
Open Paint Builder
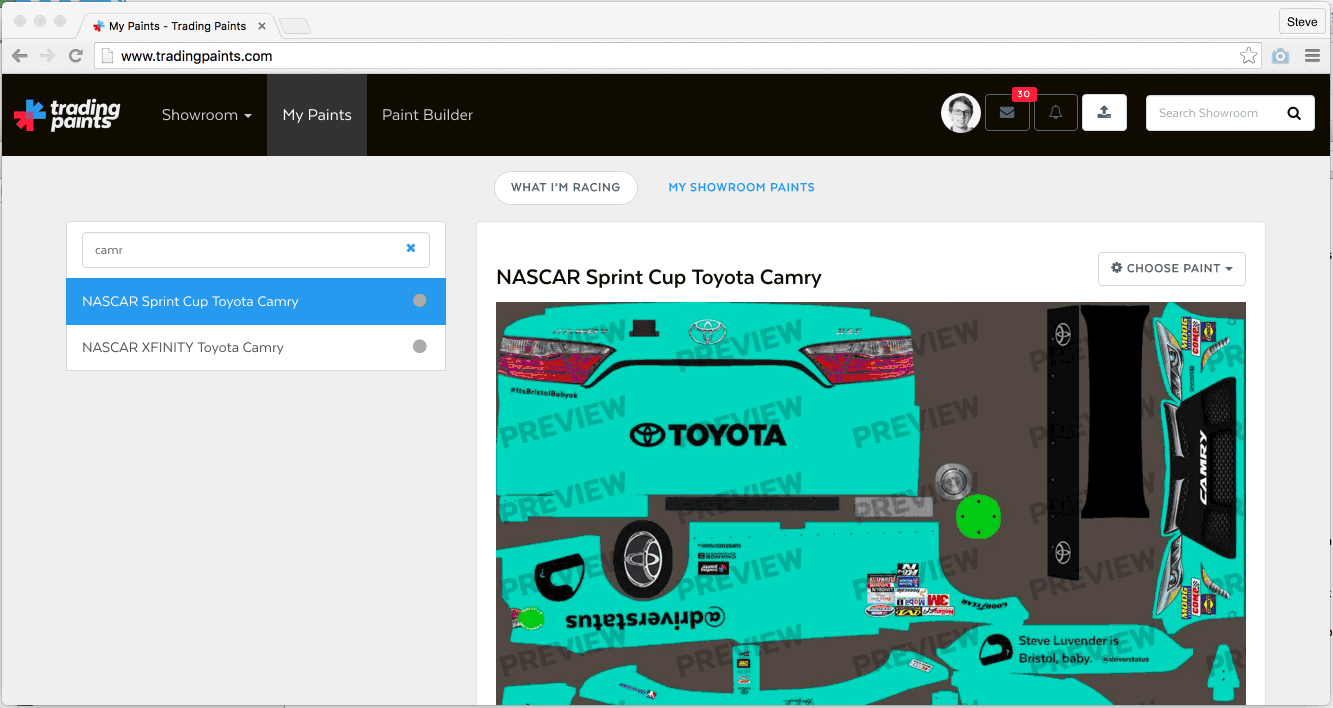(x=427, y=115)
